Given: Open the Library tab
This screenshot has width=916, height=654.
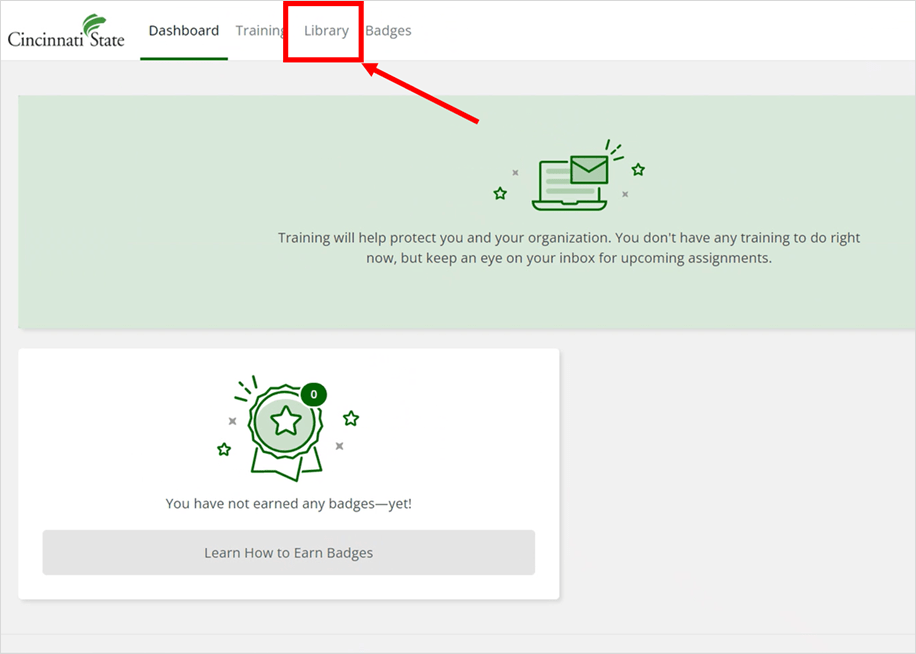Looking at the screenshot, I should coord(326,31).
